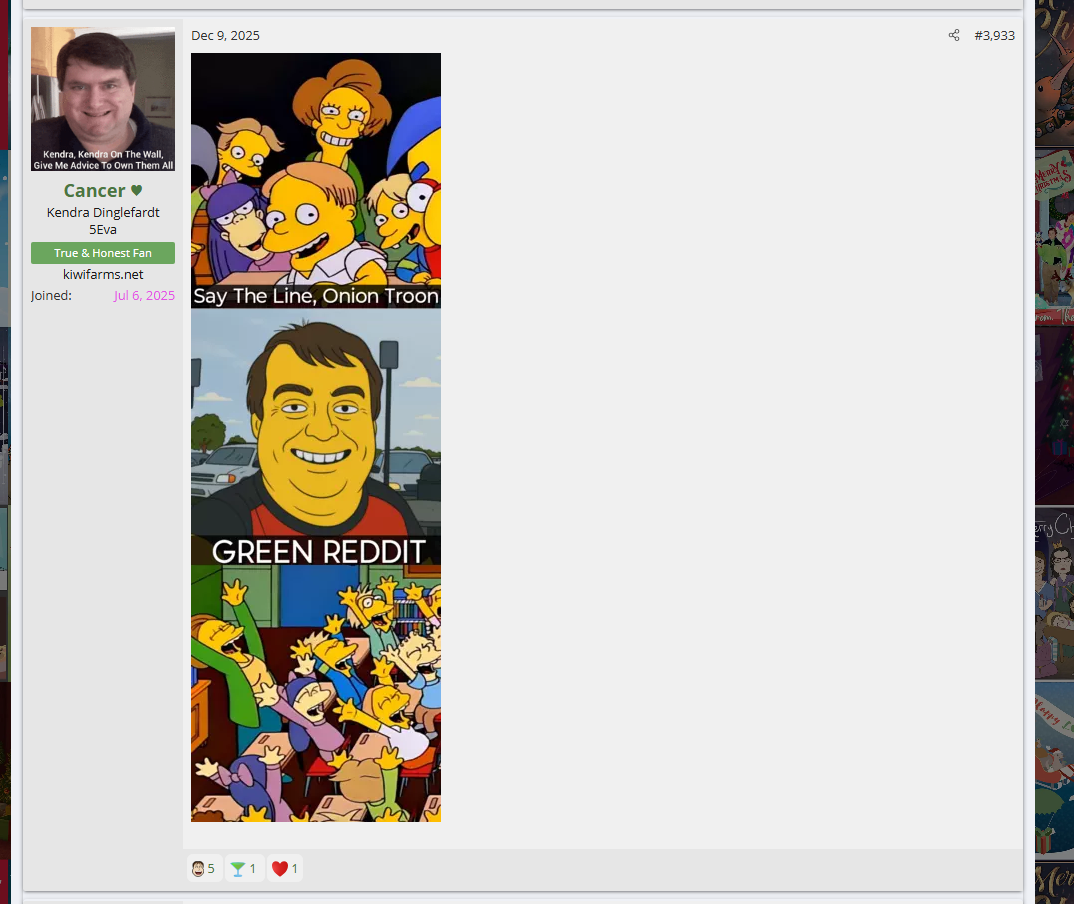Click the share icon beside post number
This screenshot has width=1074, height=904.
point(954,36)
